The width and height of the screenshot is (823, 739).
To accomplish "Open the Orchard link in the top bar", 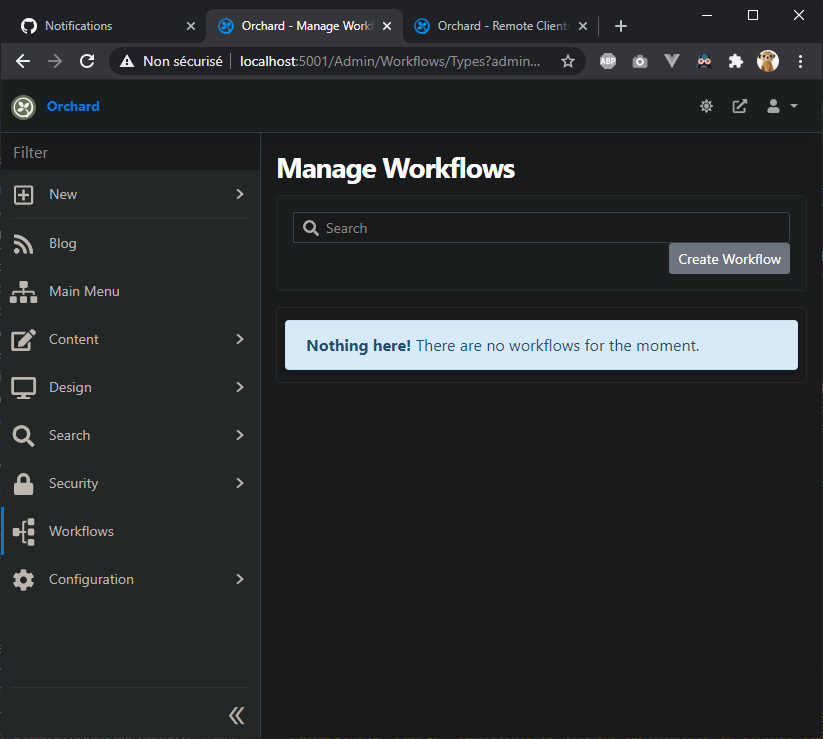I will pyautogui.click(x=72, y=105).
